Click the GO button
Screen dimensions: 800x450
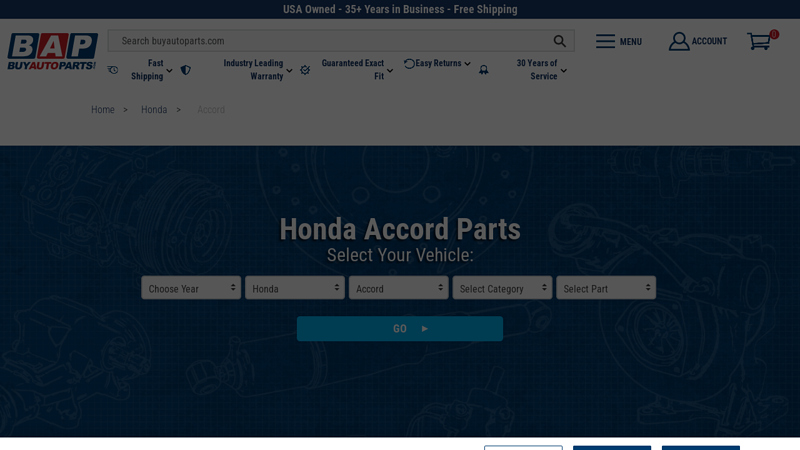(400, 329)
